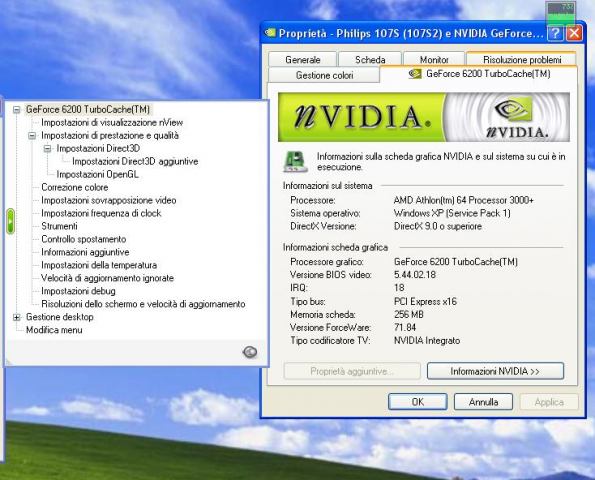Screen dimensions: 595x480
Task: Click the Annulla button
Action: tap(483, 401)
